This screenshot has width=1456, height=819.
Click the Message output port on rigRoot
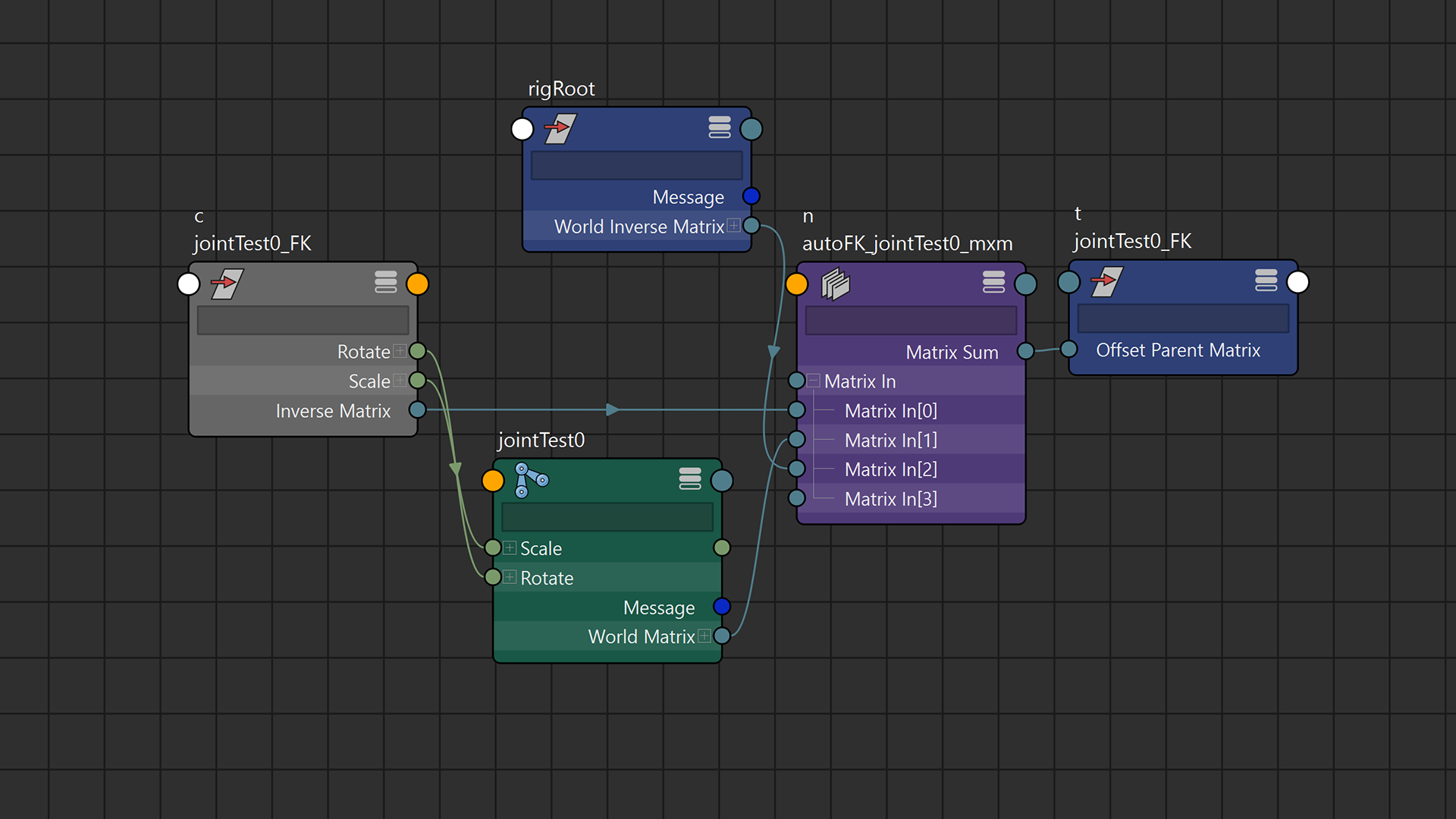tap(751, 196)
